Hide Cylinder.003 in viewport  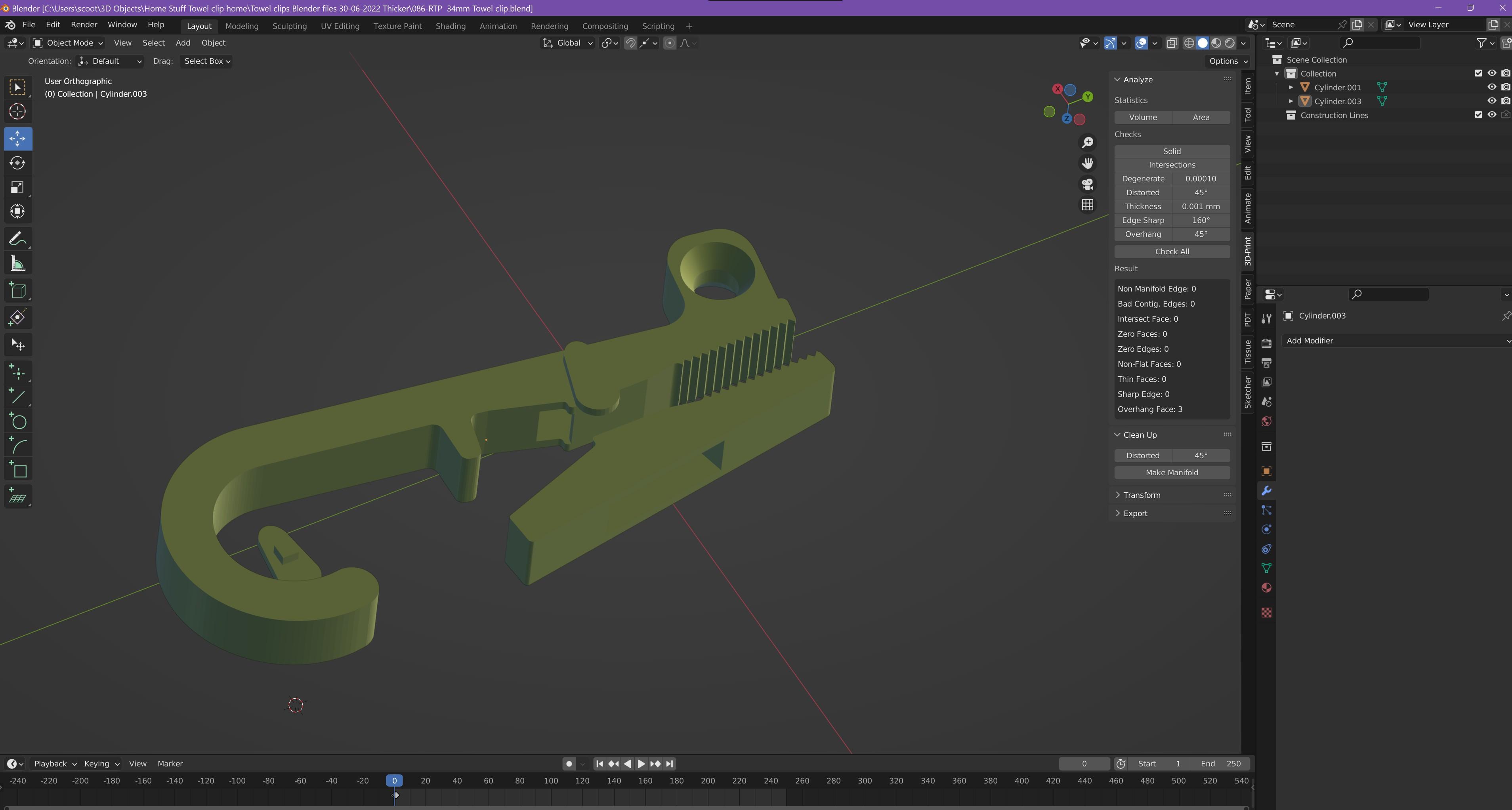(1491, 101)
